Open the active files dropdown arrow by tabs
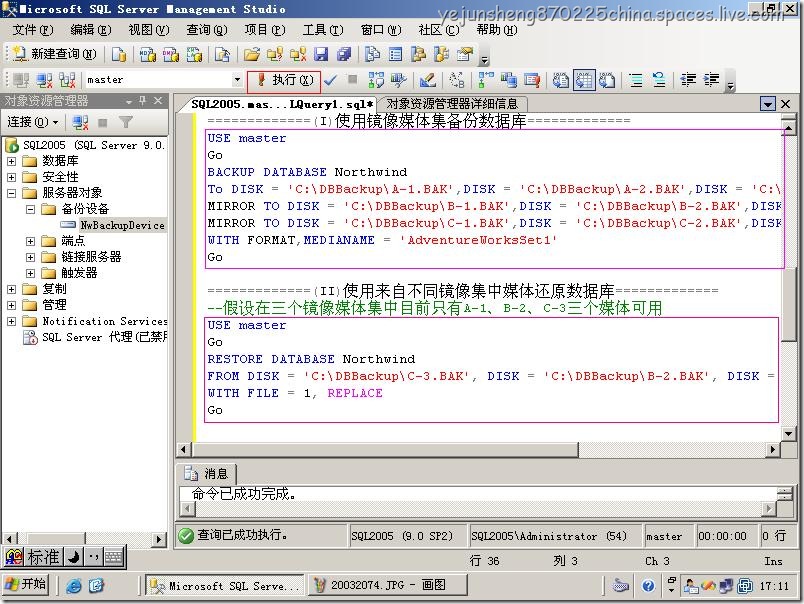804x604 pixels. click(767, 104)
